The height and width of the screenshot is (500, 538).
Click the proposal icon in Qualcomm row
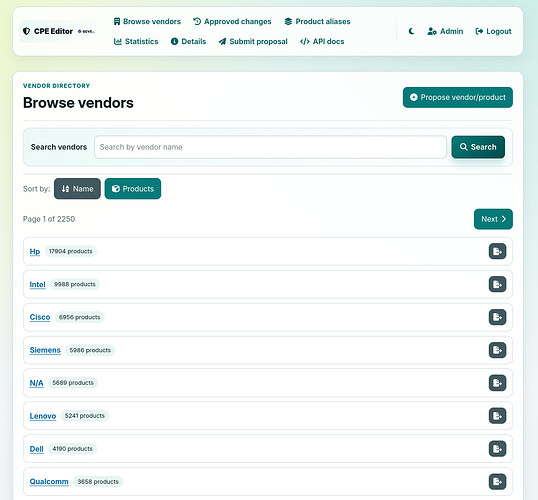(497, 481)
